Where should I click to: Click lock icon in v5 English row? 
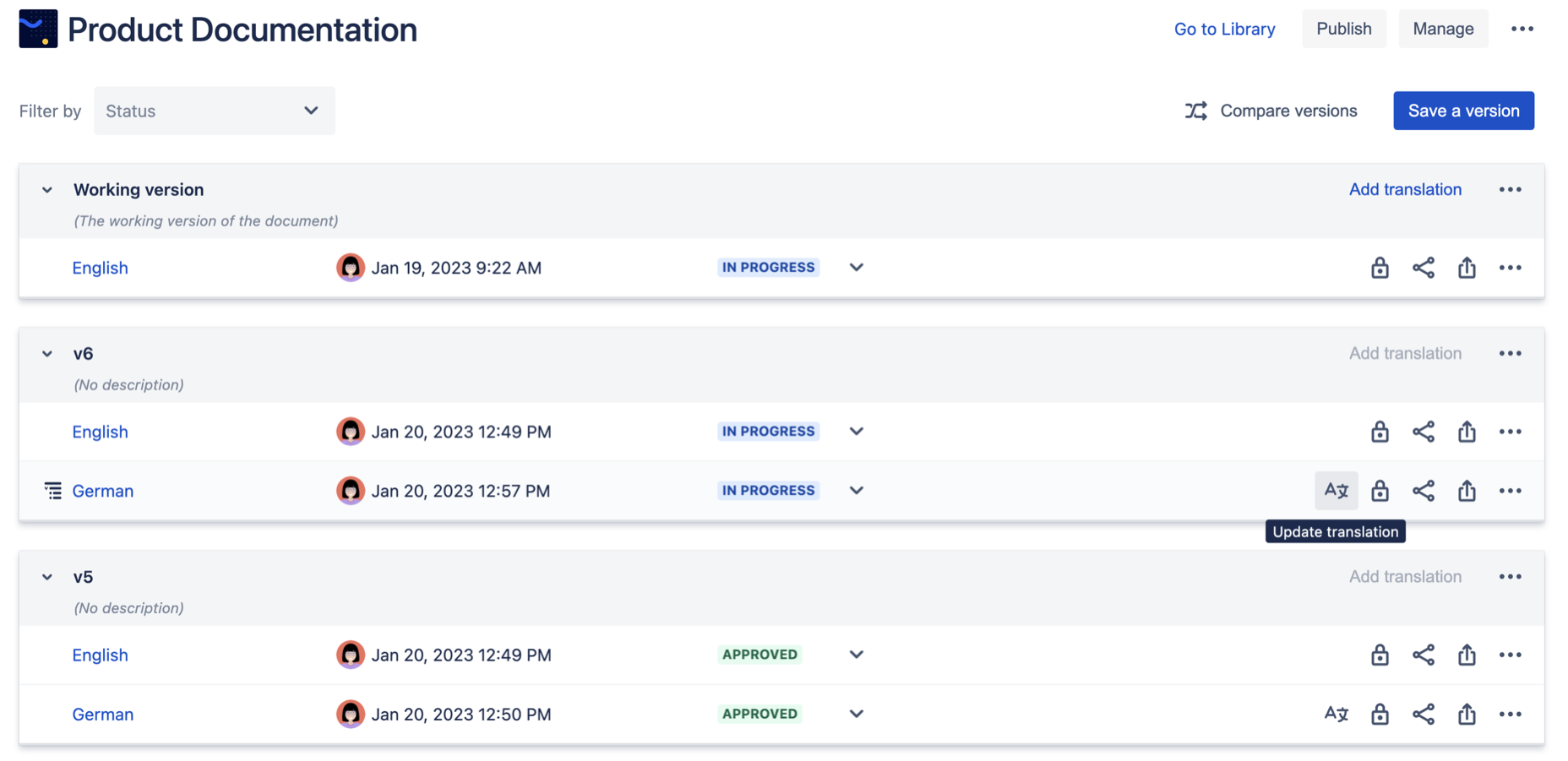[x=1380, y=655]
